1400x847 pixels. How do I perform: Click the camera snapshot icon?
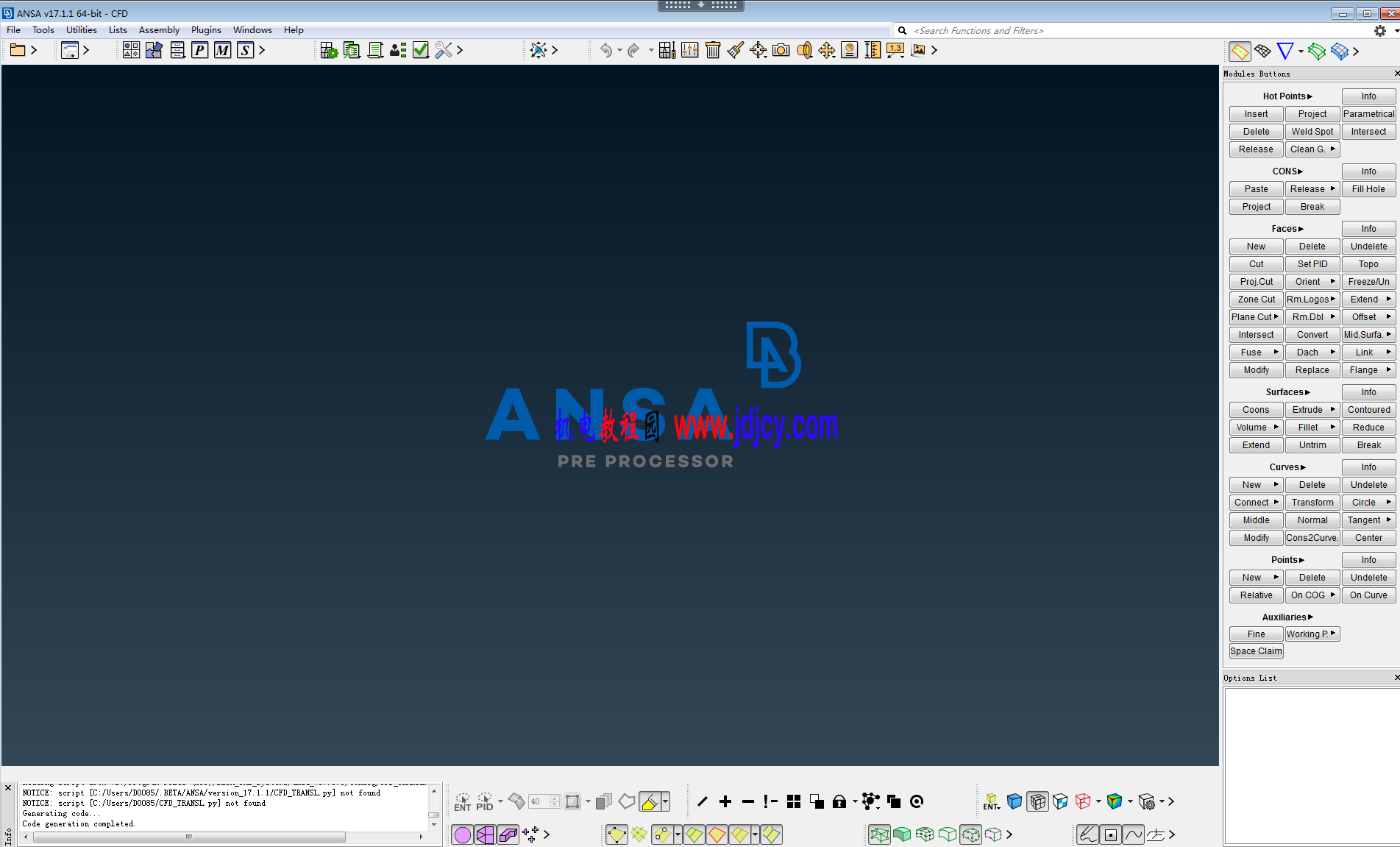[781, 50]
